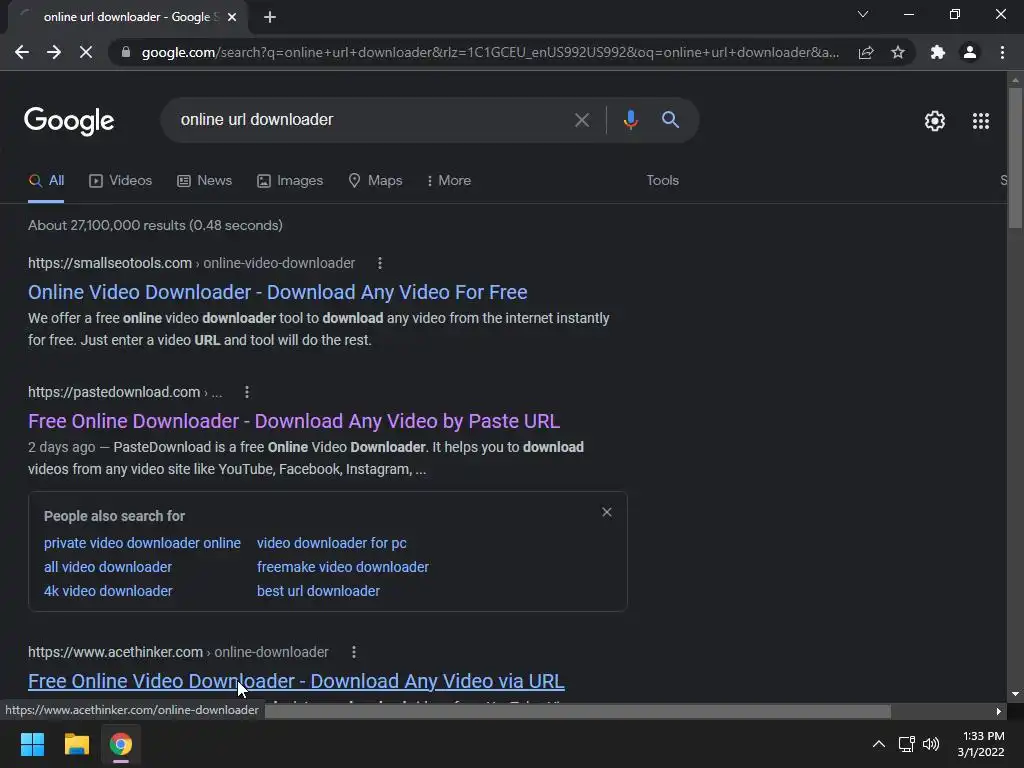Open options for the smallseotools result
This screenshot has height=768, width=1024.
tap(379, 263)
